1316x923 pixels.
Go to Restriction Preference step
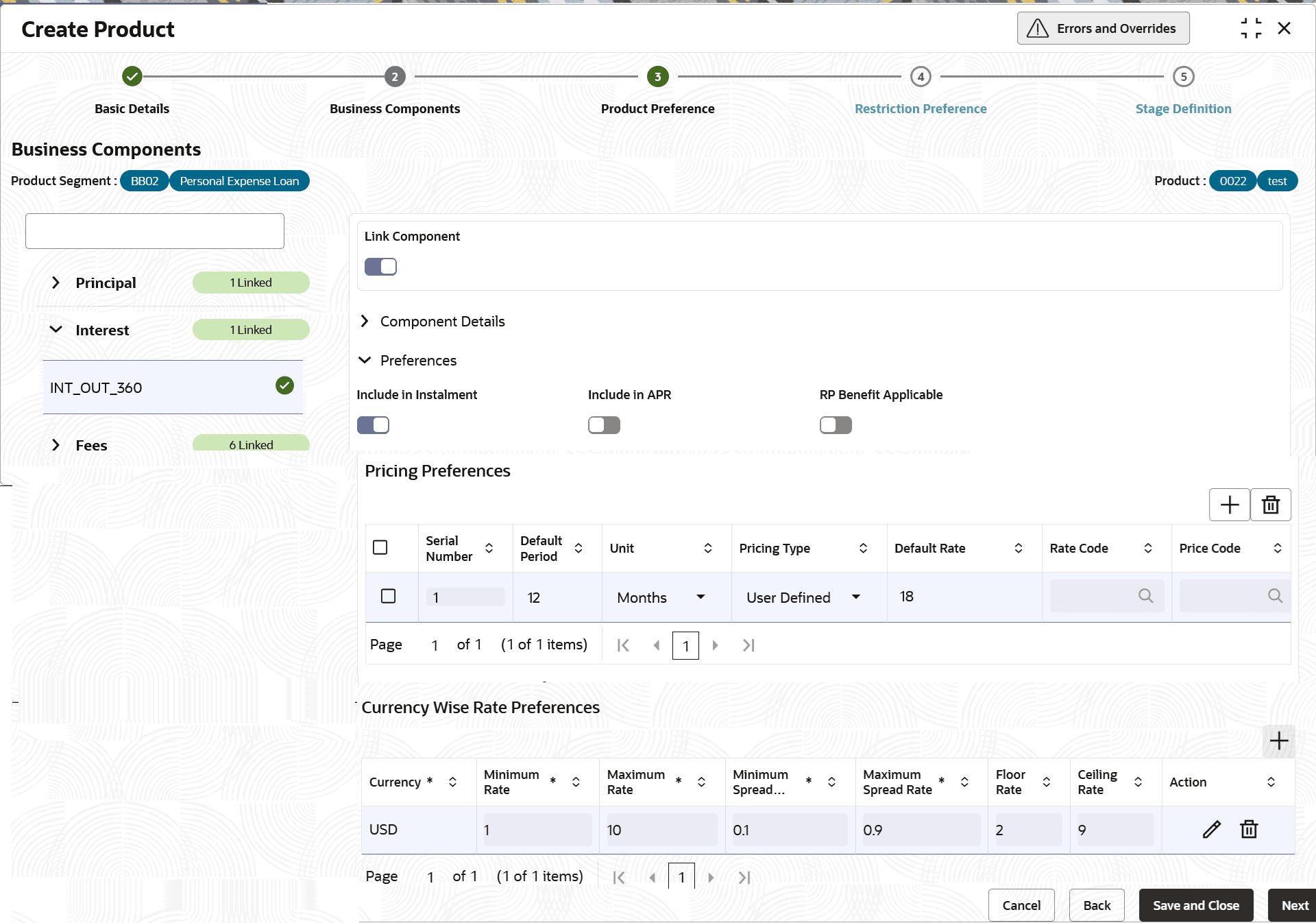[x=920, y=108]
